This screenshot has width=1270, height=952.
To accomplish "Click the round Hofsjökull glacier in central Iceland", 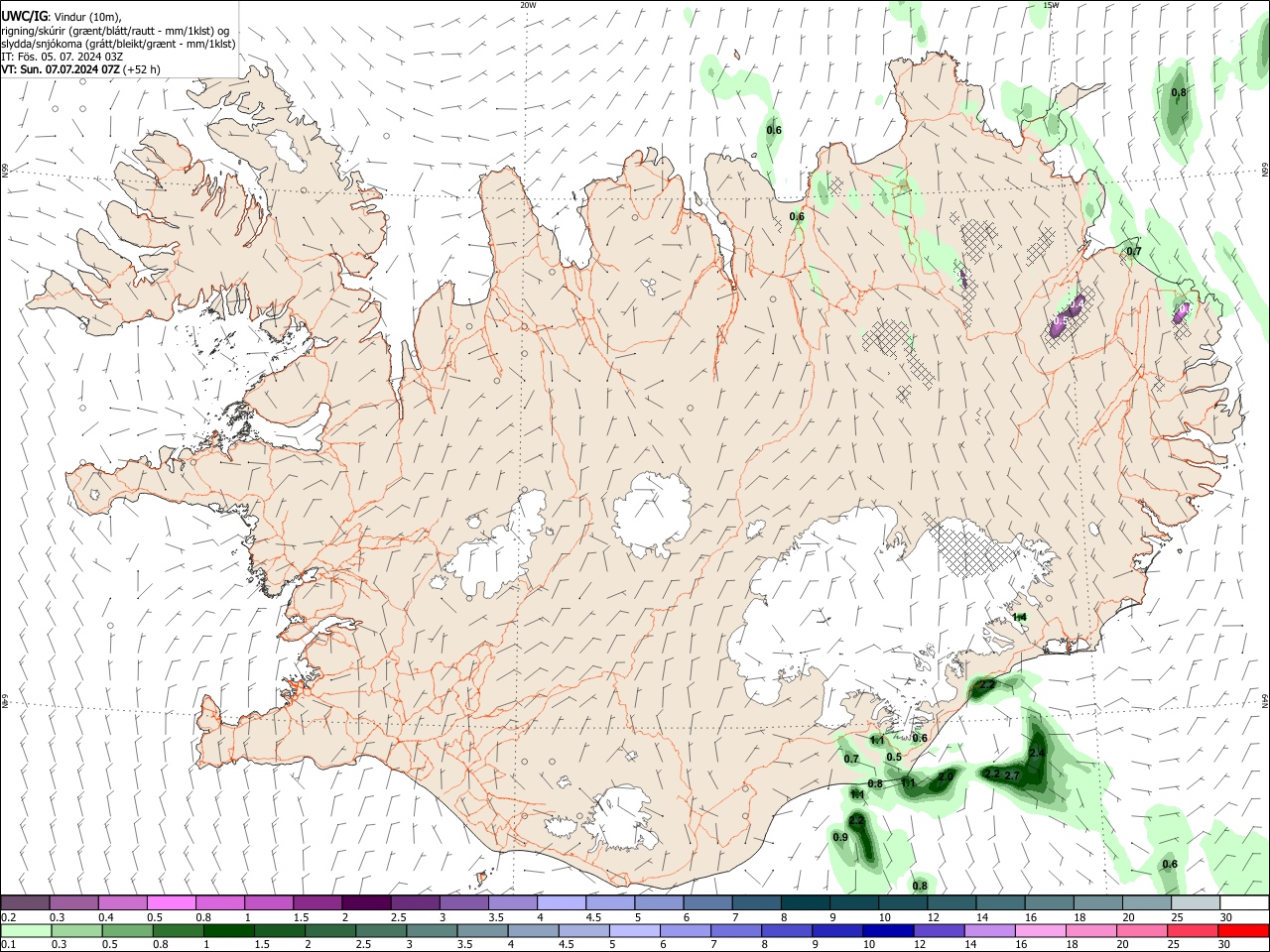I will (x=652, y=513).
